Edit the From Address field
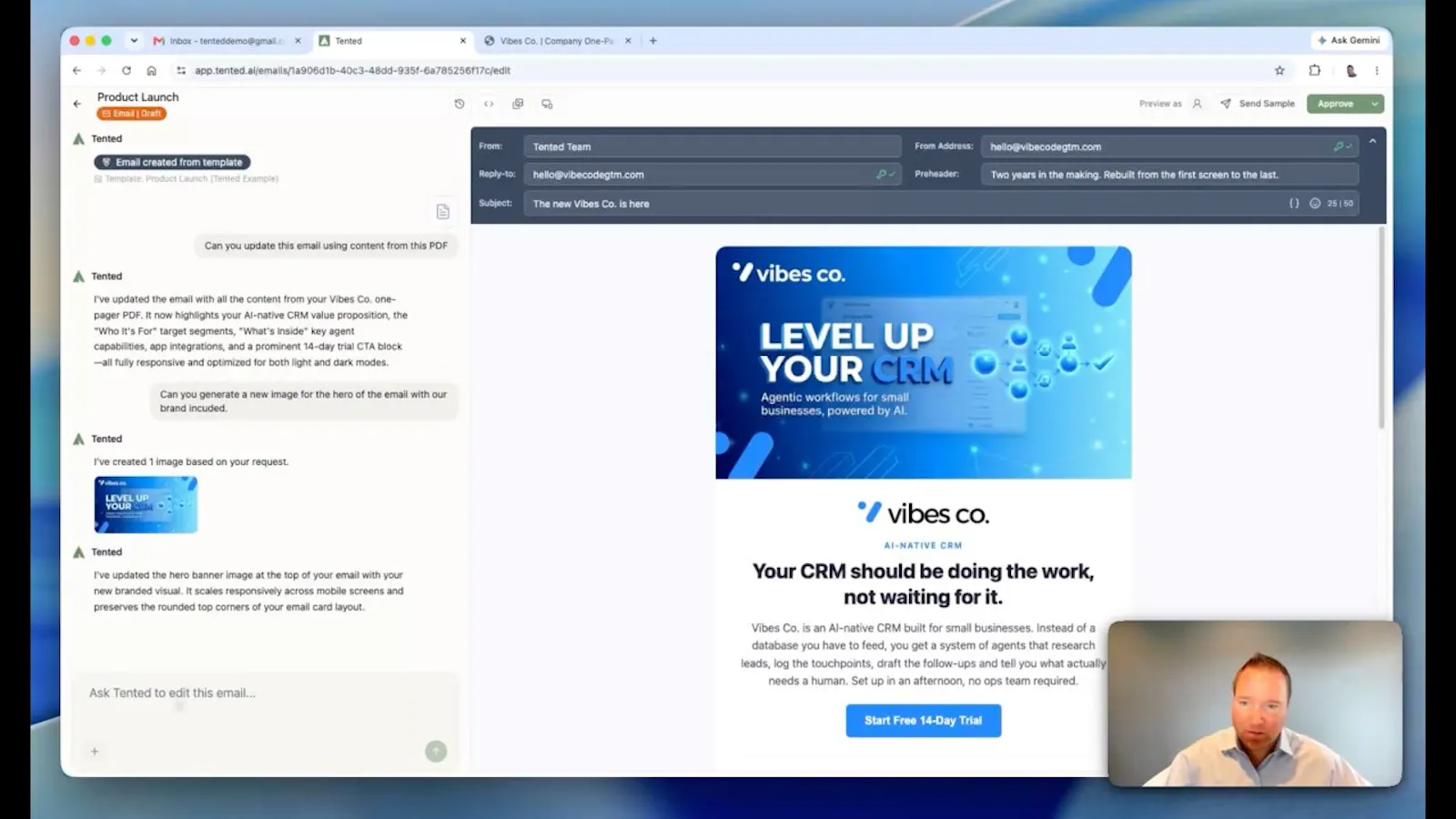Viewport: 1456px width, 819px height. point(1169,147)
